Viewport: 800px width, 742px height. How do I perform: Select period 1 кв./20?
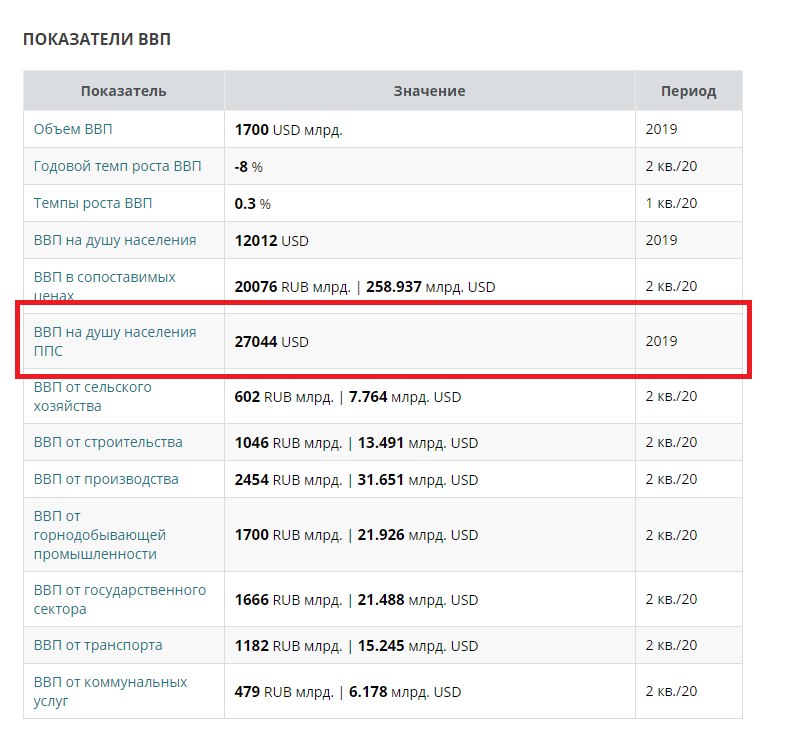[671, 203]
